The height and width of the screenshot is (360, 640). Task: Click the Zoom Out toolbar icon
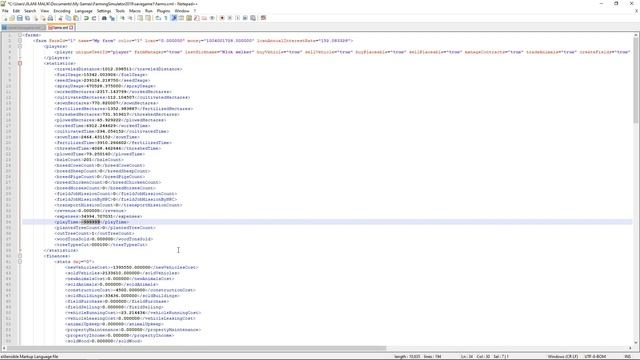130,18
